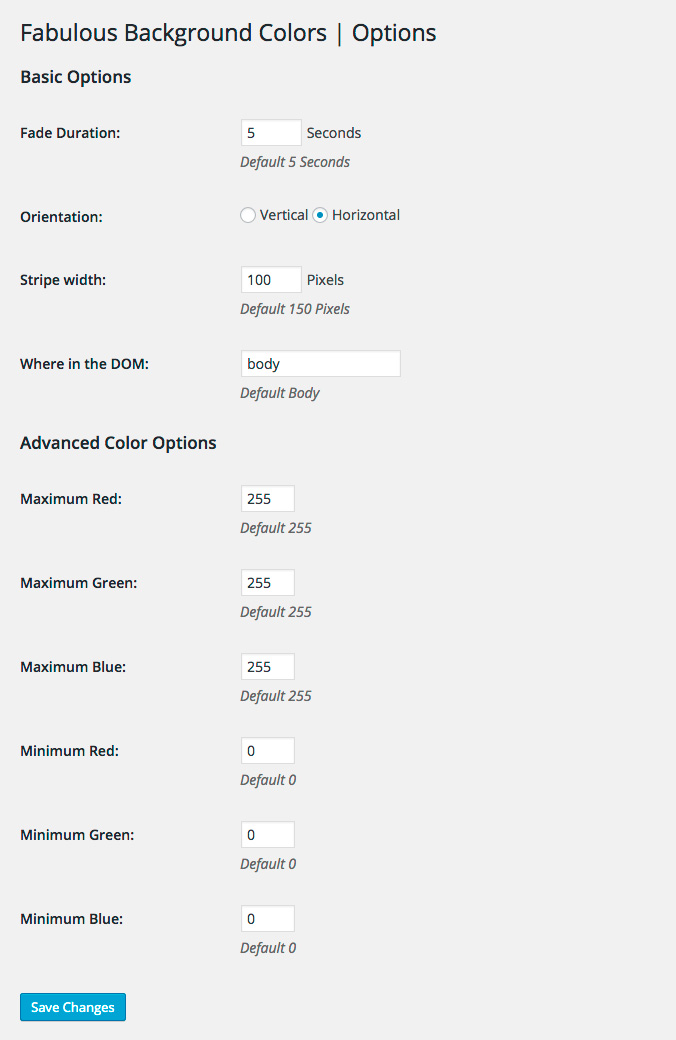Viewport: 676px width, 1040px height.
Task: Select the Horizontal orientation radio button
Action: [x=320, y=215]
